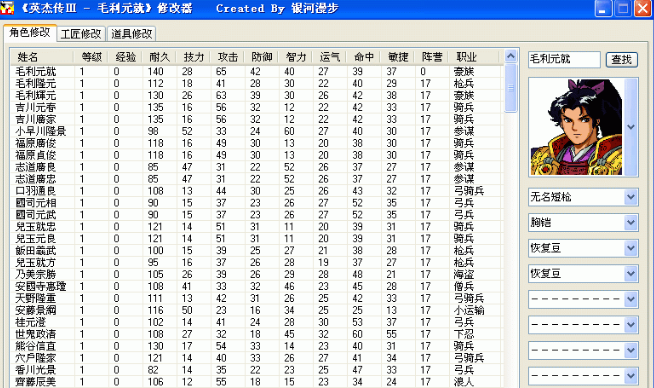
Task: Select the 天野隆重 row
Action: [x=256, y=298]
